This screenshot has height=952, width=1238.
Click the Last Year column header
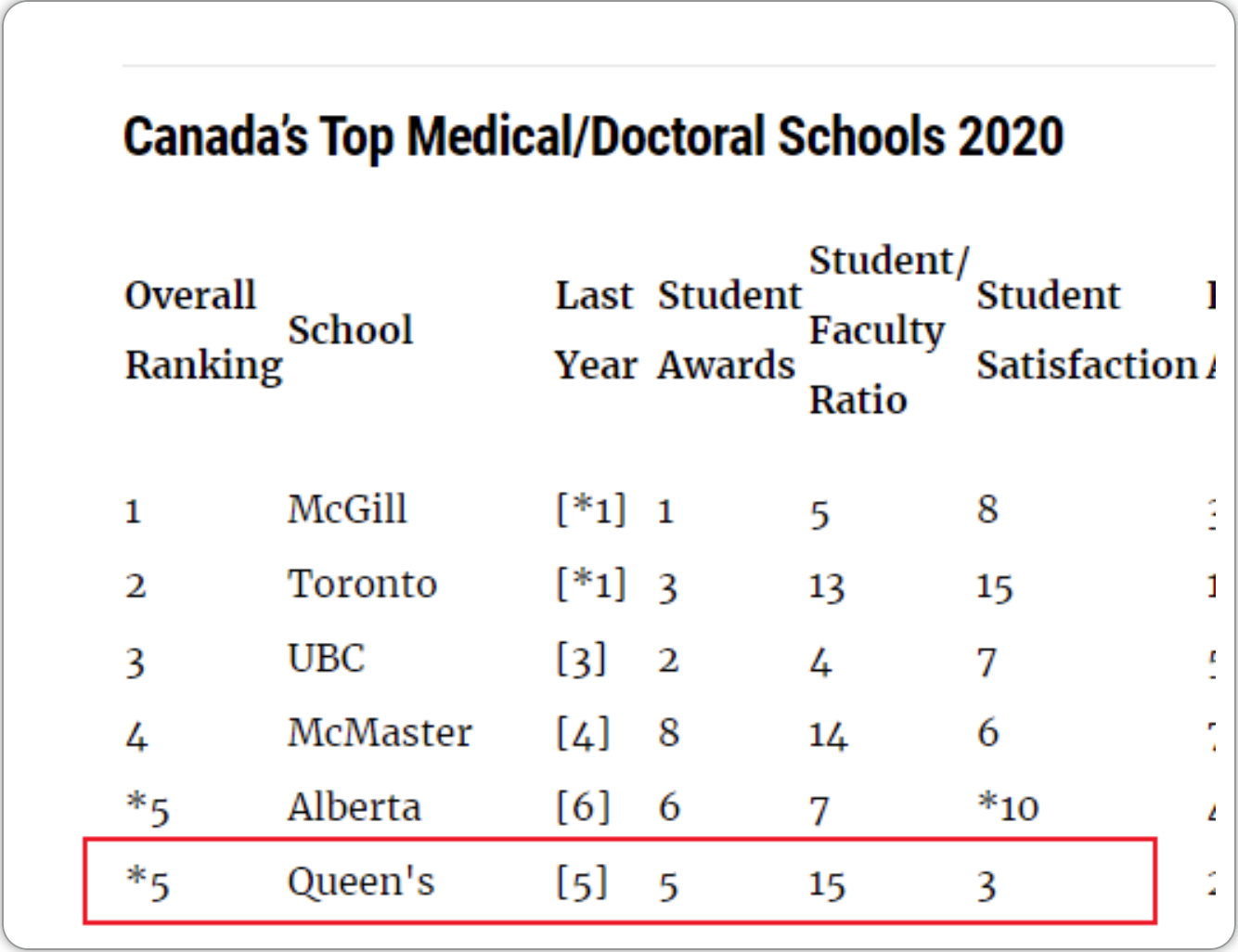point(595,330)
